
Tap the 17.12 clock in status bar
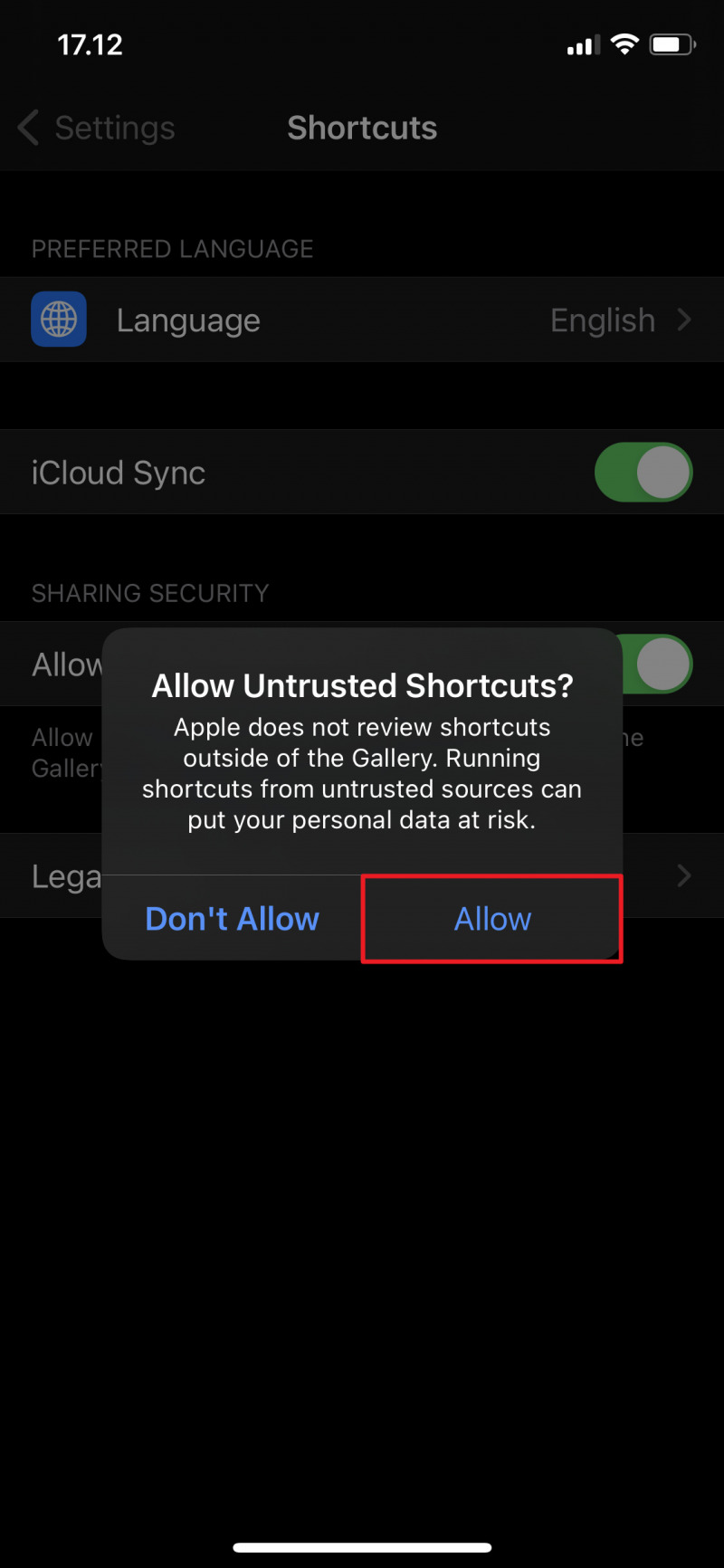90,44
